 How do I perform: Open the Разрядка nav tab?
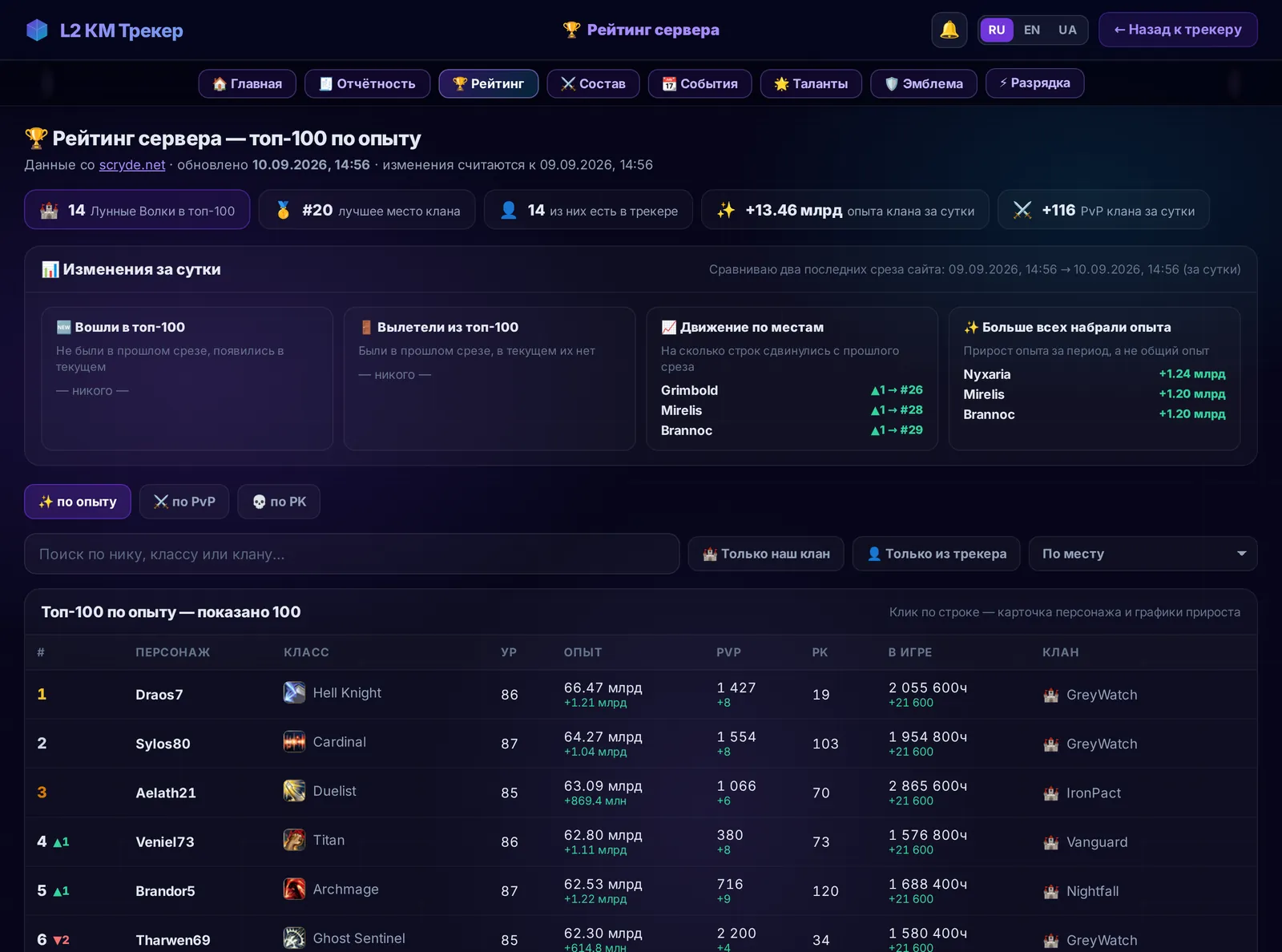click(1035, 83)
